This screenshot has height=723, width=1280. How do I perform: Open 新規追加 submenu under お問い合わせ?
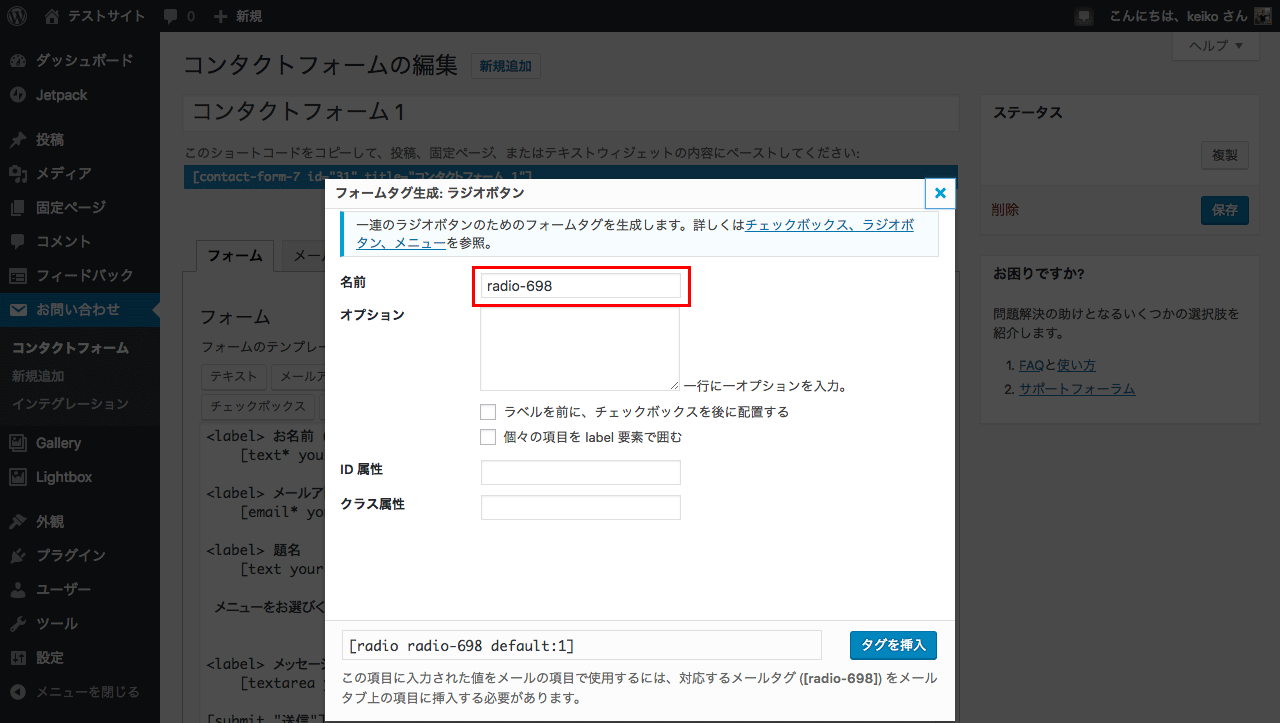pyautogui.click(x=38, y=376)
